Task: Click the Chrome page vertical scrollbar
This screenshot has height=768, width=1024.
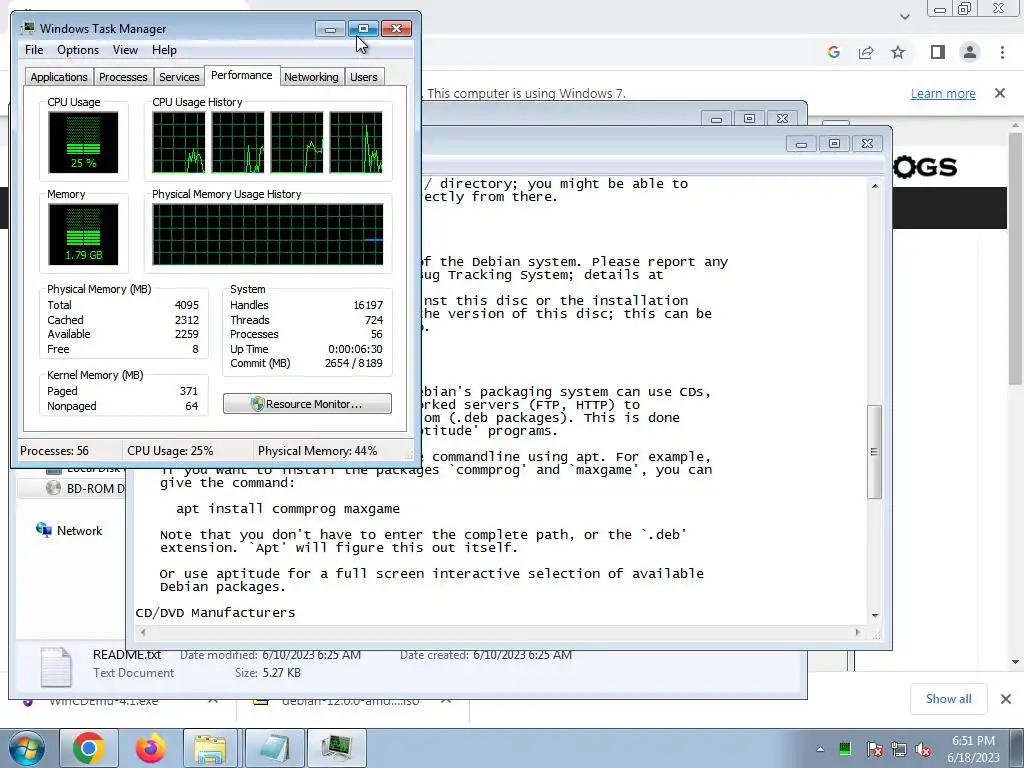Action: [x=1016, y=260]
